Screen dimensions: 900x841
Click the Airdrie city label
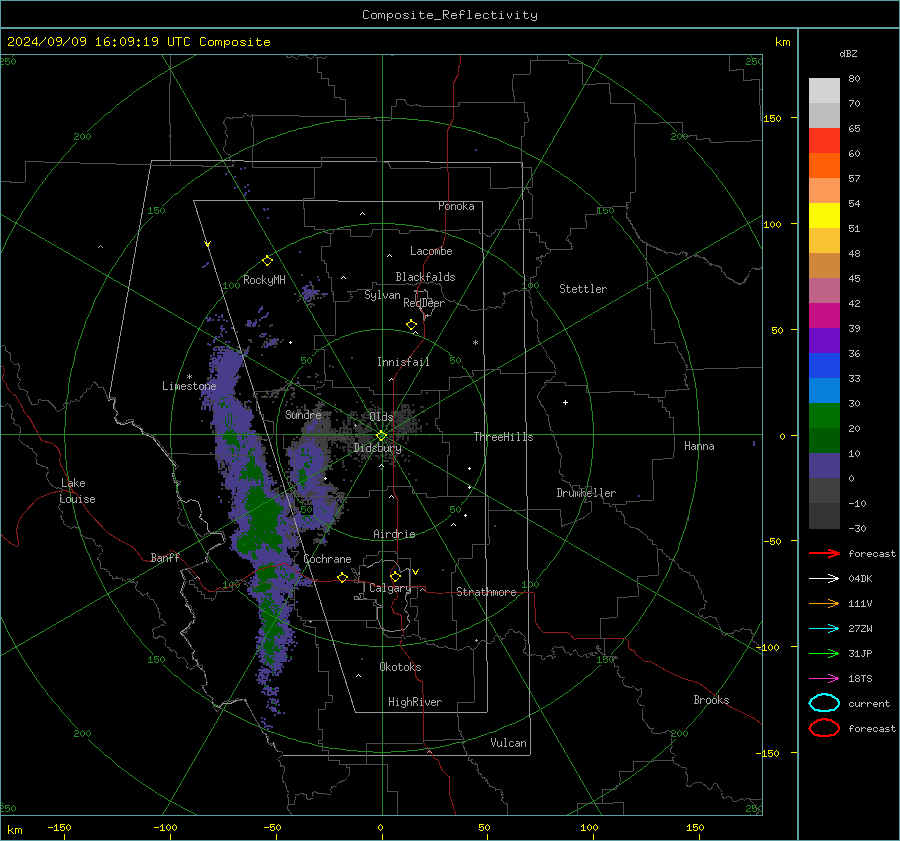point(394,534)
